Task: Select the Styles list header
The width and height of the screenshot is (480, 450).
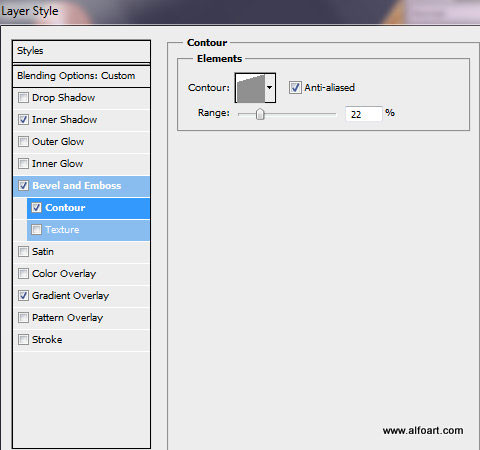Action: click(81, 51)
